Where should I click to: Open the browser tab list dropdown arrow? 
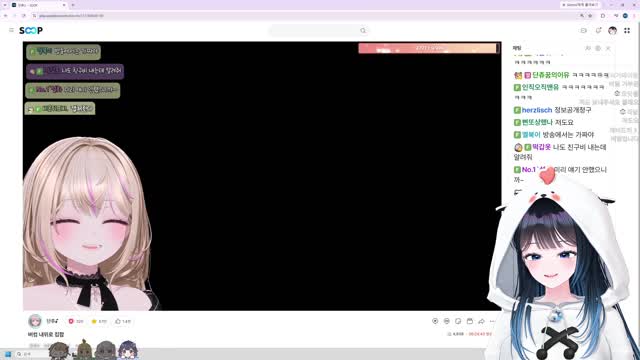pos(4,5)
